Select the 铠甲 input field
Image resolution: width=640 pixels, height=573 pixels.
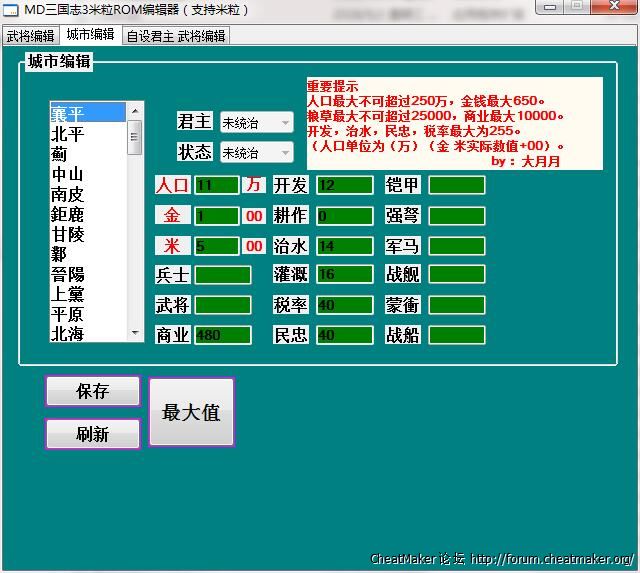[x=457, y=185]
